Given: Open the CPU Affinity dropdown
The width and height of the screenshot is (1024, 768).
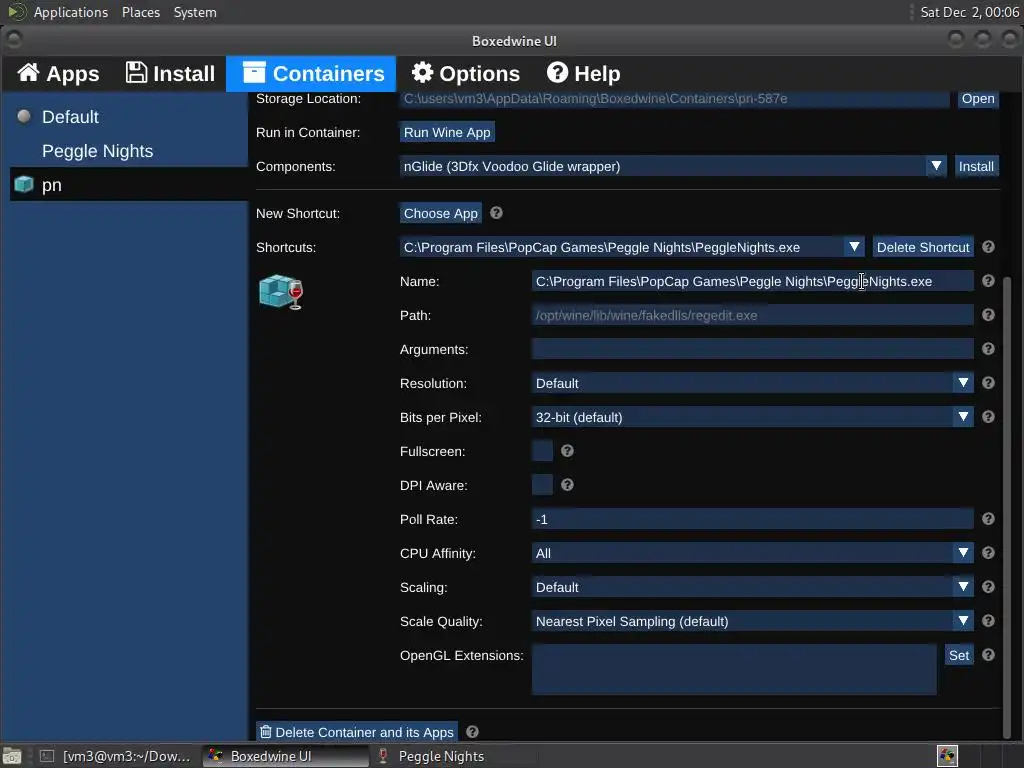Looking at the screenshot, I should (752, 553).
